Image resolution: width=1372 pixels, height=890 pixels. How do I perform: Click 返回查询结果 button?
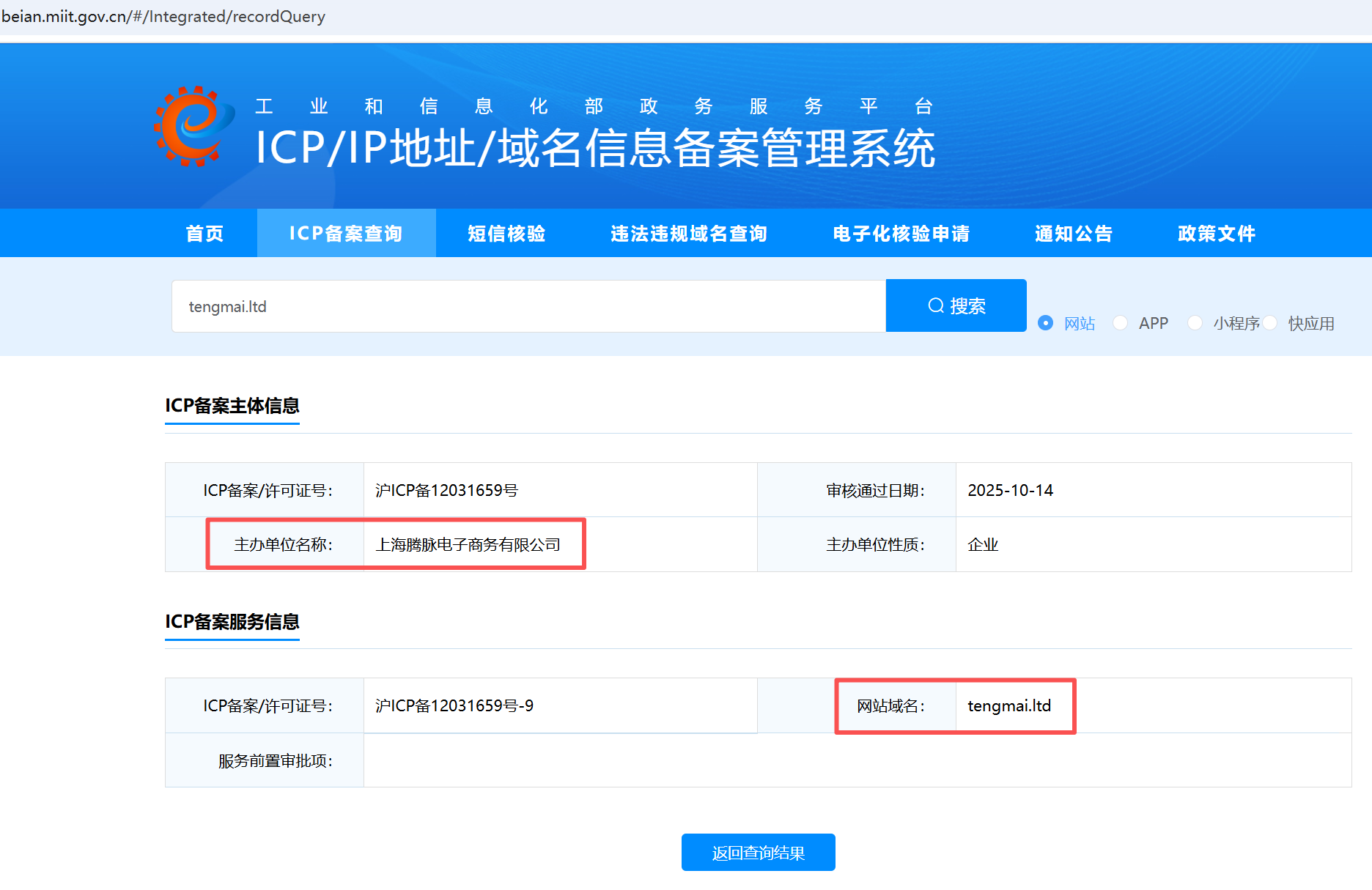(758, 853)
